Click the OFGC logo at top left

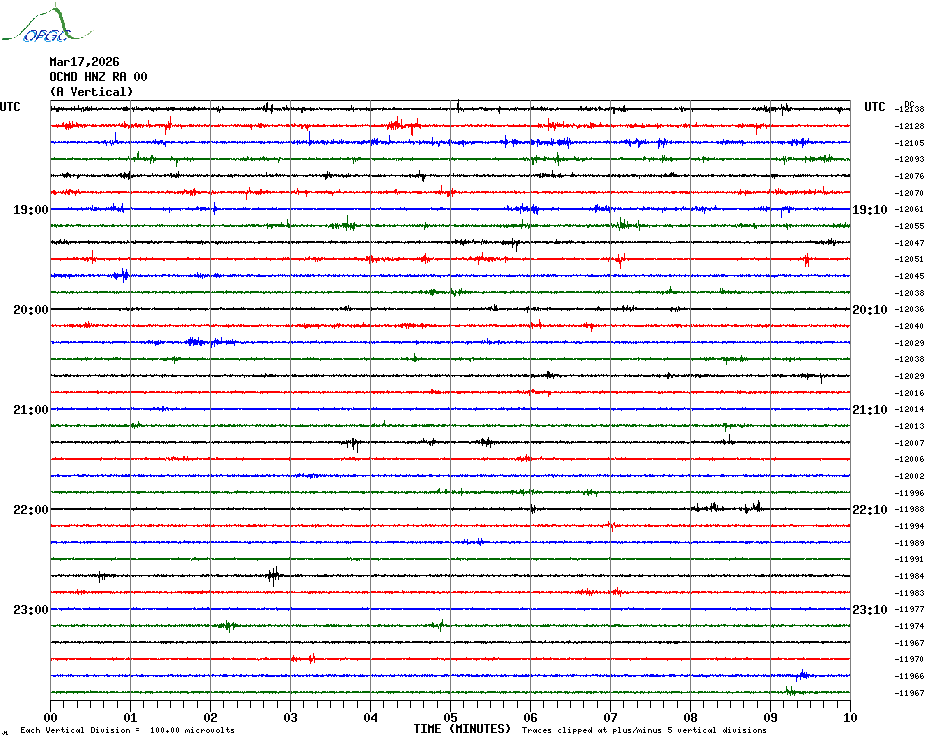(x=46, y=23)
